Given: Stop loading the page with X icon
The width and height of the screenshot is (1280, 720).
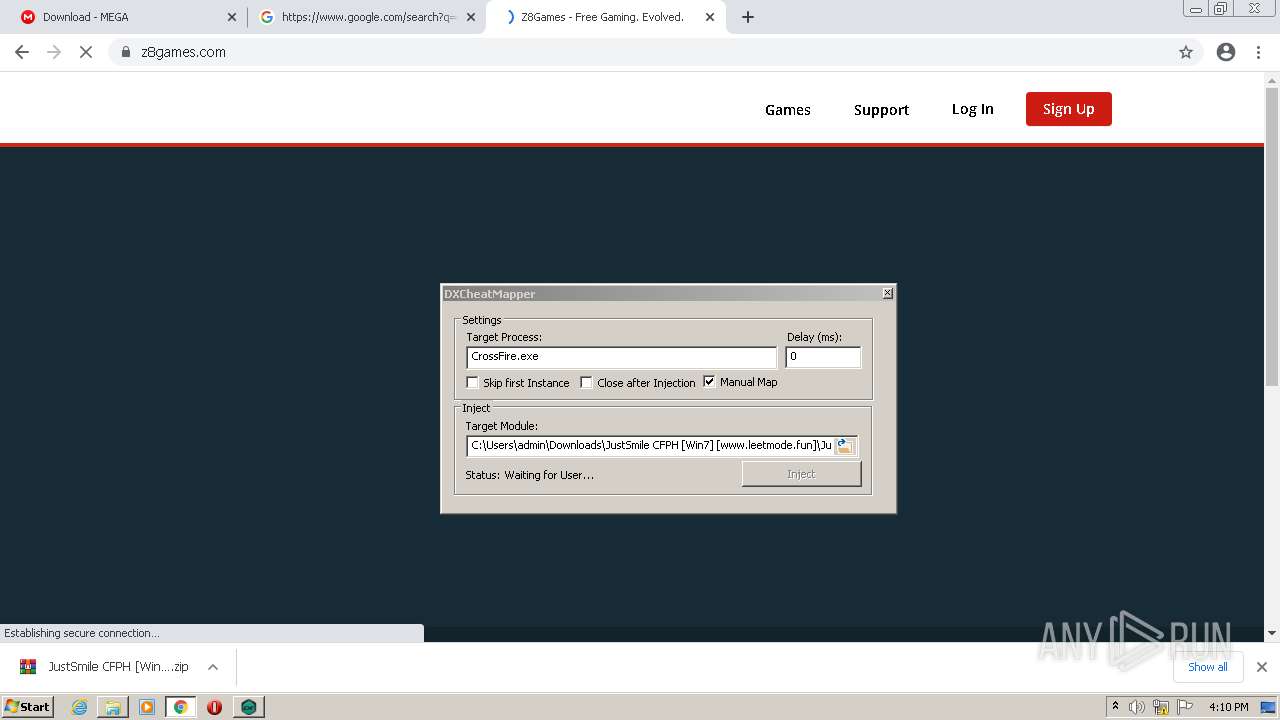Looking at the screenshot, I should 86,52.
